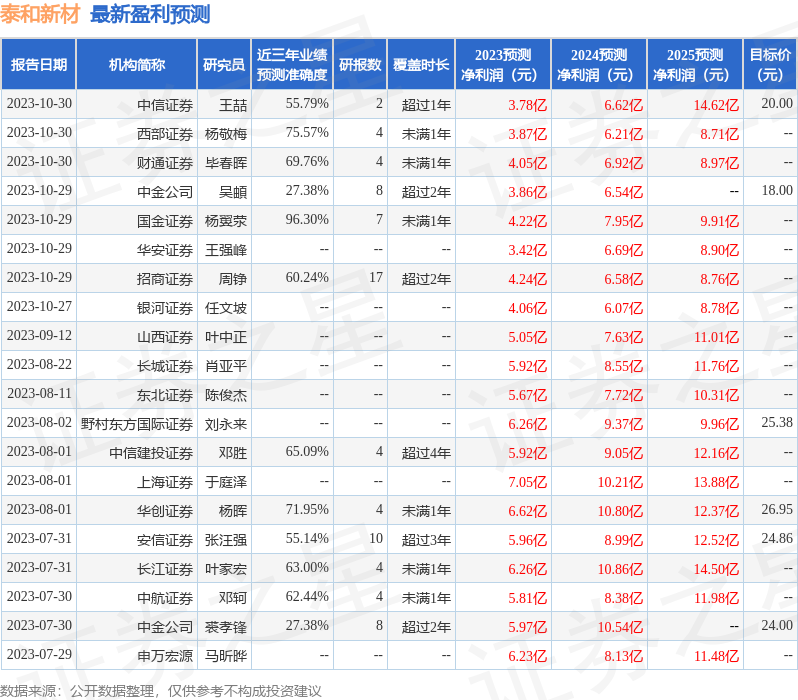Click analyst name 周铮

(x=233, y=279)
